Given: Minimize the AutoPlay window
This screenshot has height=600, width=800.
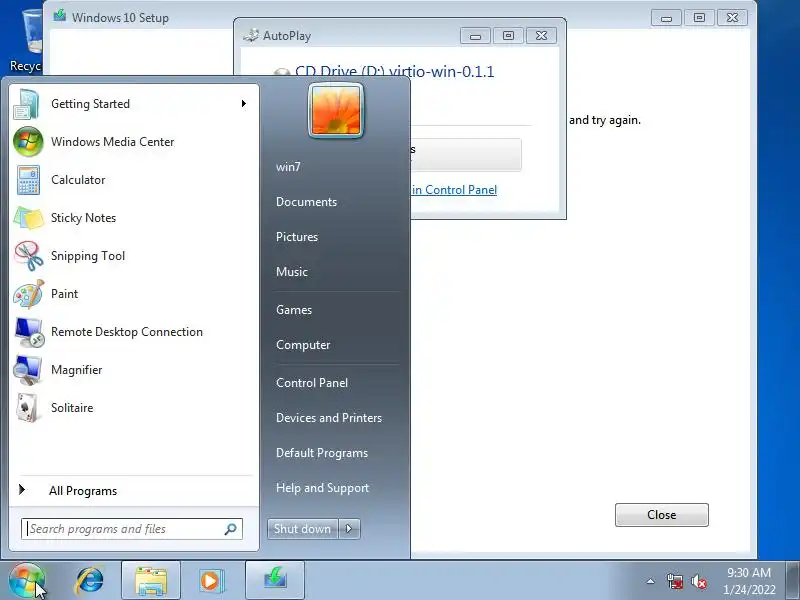Looking at the screenshot, I should click(x=476, y=36).
